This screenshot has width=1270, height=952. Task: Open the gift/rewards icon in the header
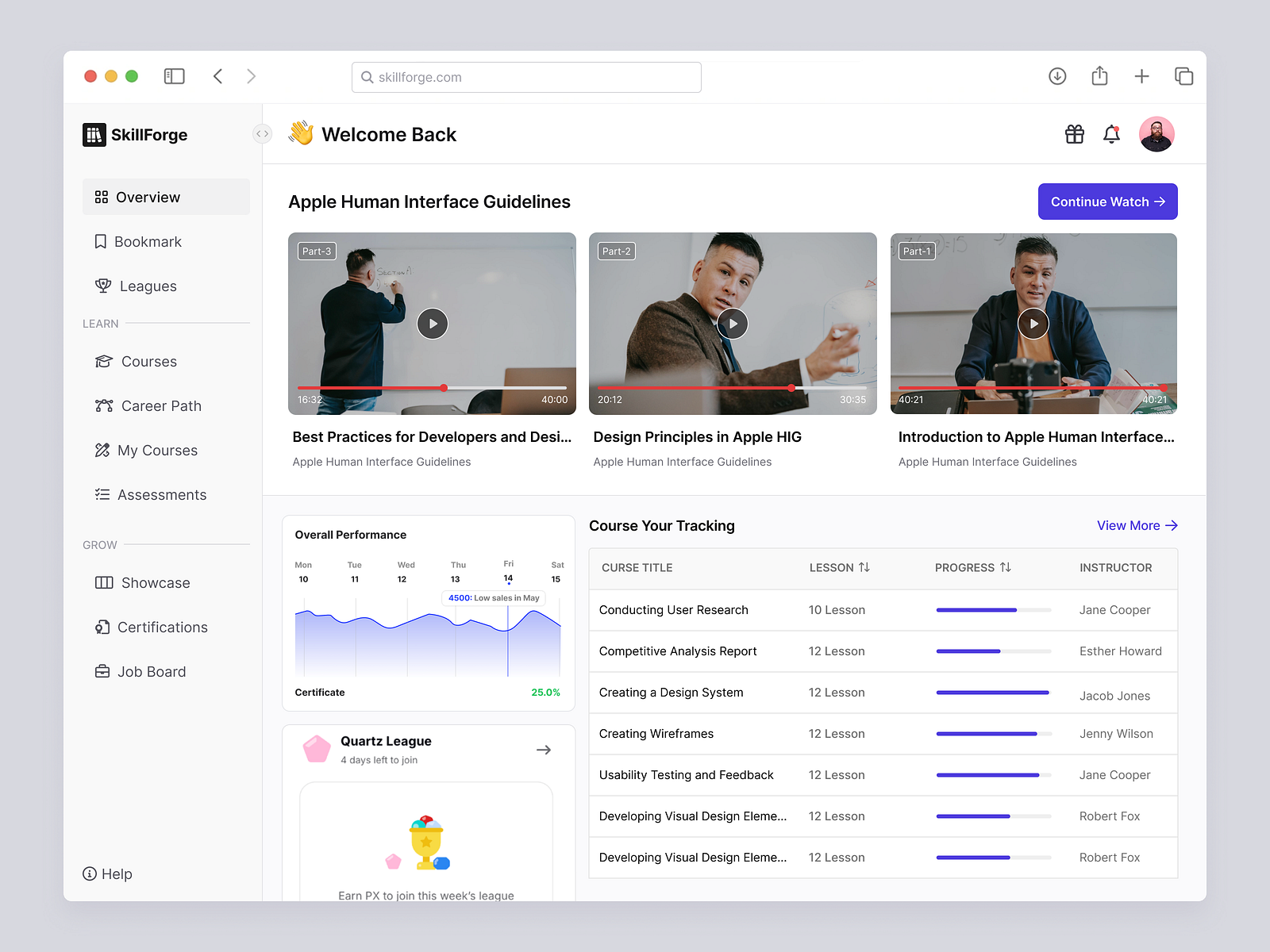click(x=1074, y=134)
